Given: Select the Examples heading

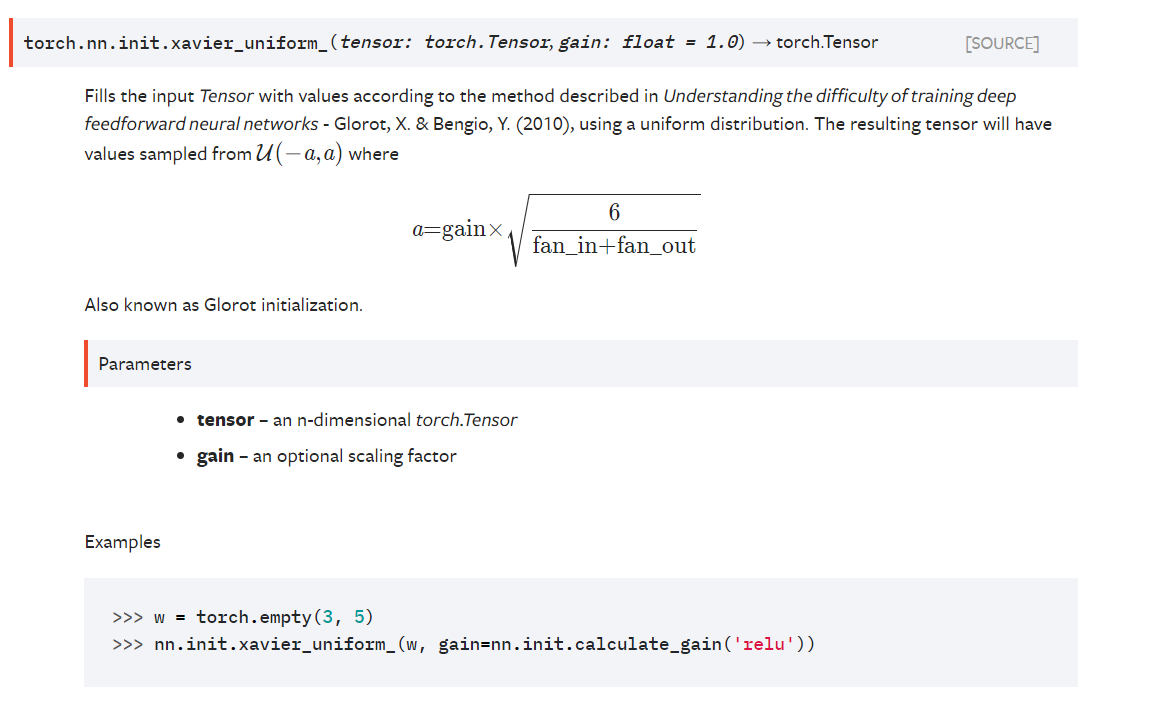Looking at the screenshot, I should (122, 542).
